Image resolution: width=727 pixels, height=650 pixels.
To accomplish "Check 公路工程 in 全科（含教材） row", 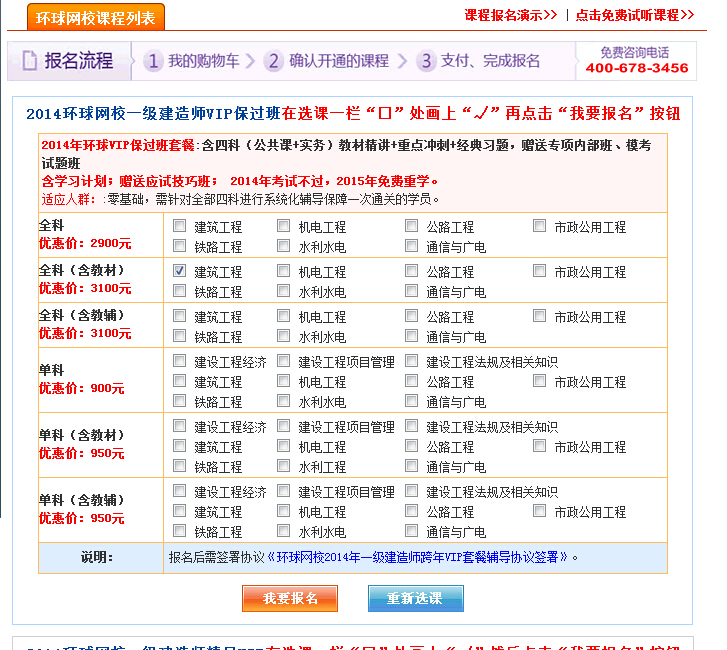I will click(411, 271).
